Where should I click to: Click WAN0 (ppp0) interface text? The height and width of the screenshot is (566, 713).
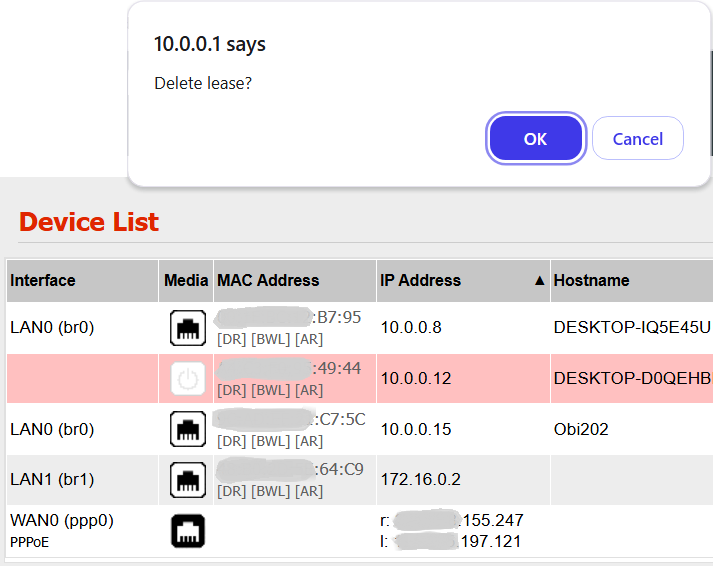[x=62, y=520]
